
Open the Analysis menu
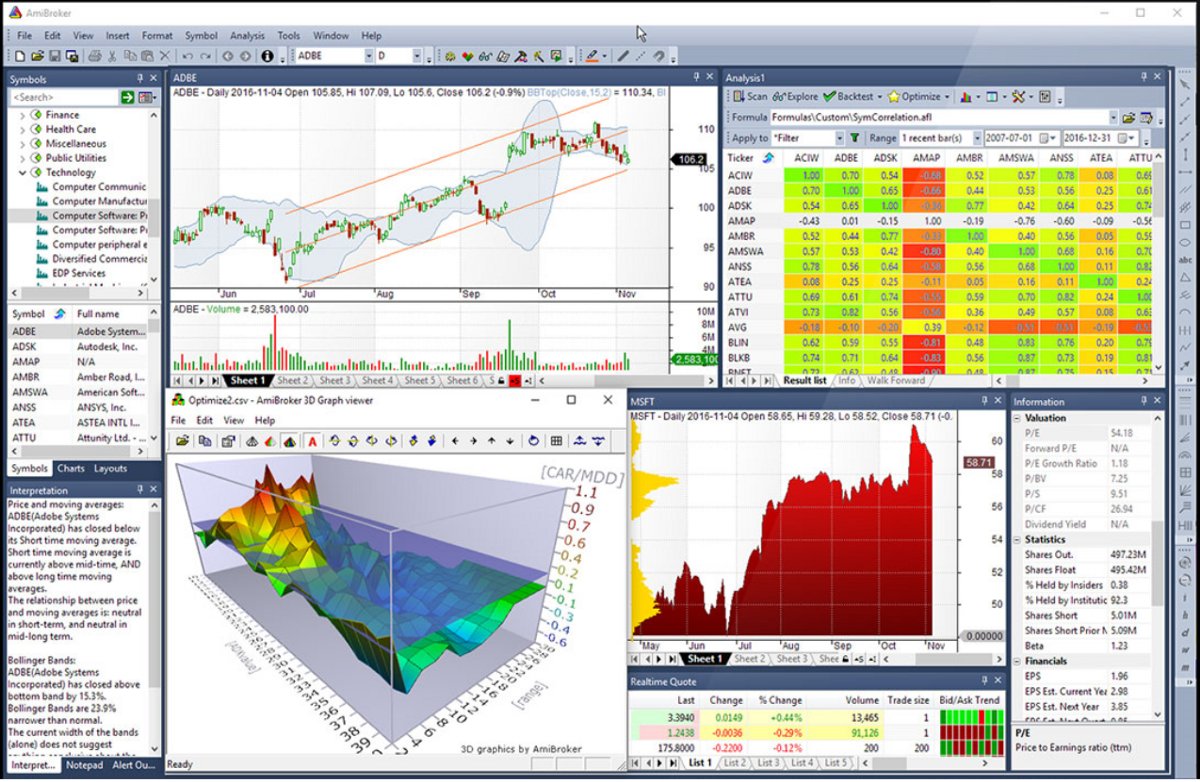(247, 35)
